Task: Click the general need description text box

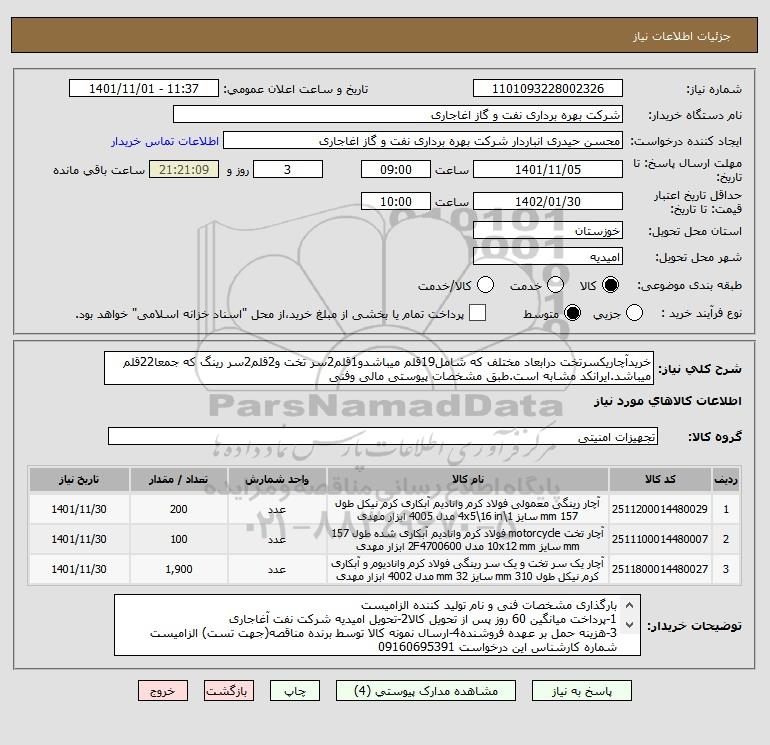Action: pos(379,368)
